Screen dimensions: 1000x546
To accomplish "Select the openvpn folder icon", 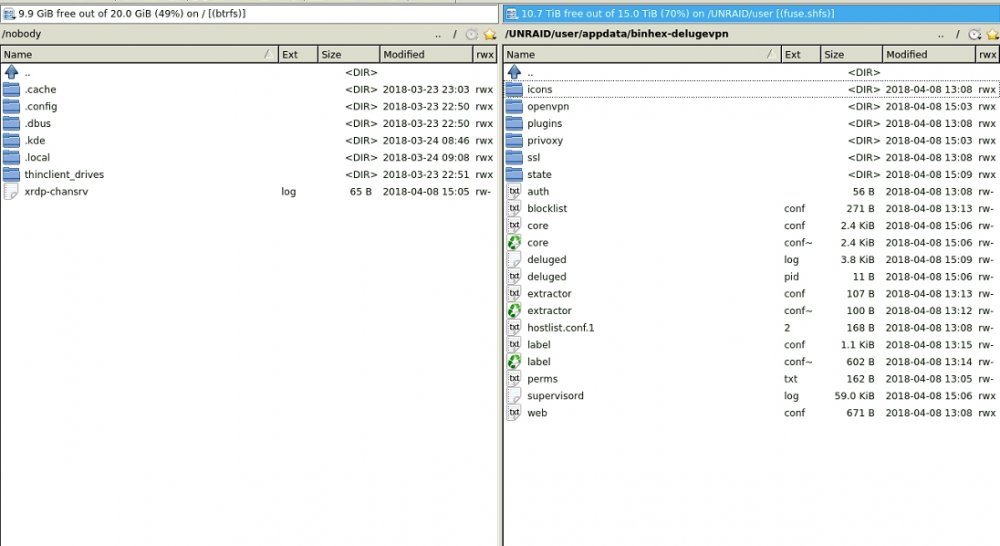I will coord(515,107).
